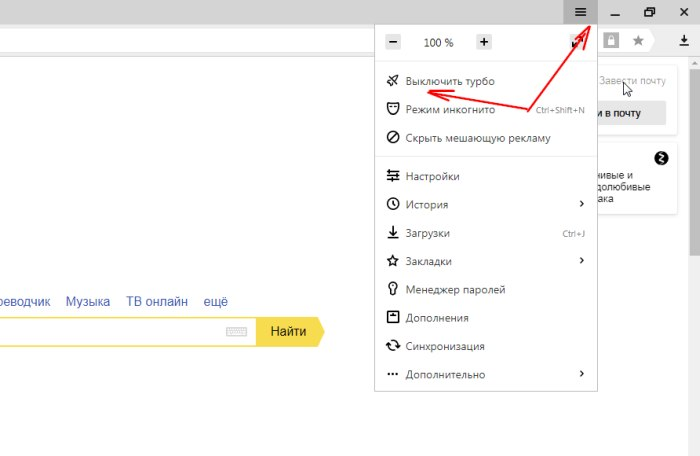Click the bookmark star icon in address bar
The width and height of the screenshot is (700, 456).
coord(638,40)
